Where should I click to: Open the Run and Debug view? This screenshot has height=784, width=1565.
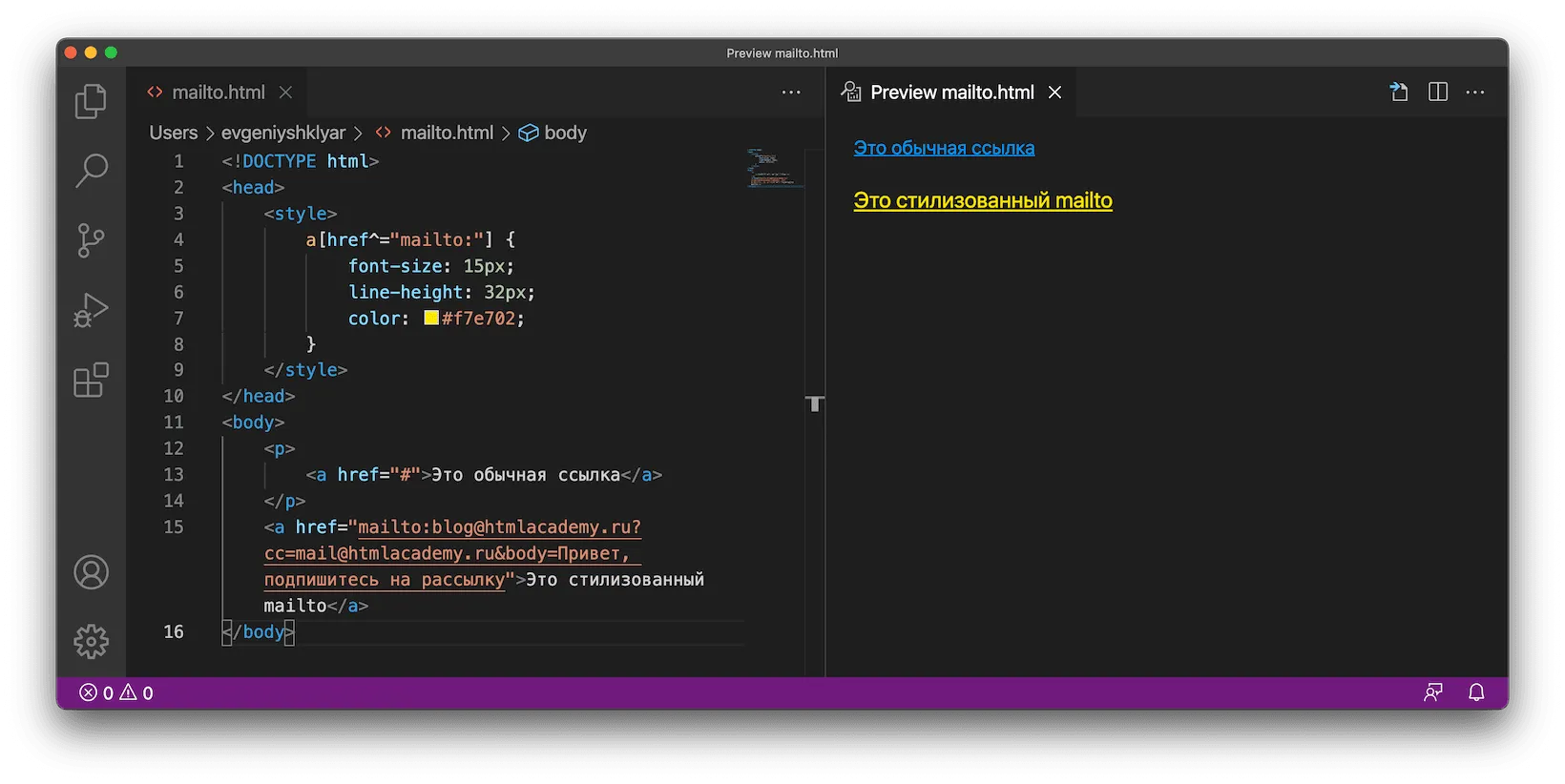pos(91,310)
